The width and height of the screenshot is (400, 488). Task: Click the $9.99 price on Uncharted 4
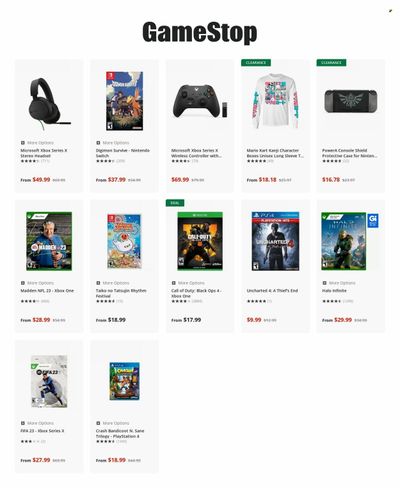(x=254, y=320)
